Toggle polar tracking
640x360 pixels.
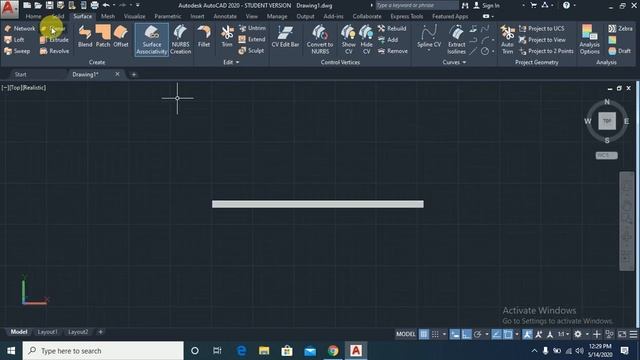tap(478, 334)
